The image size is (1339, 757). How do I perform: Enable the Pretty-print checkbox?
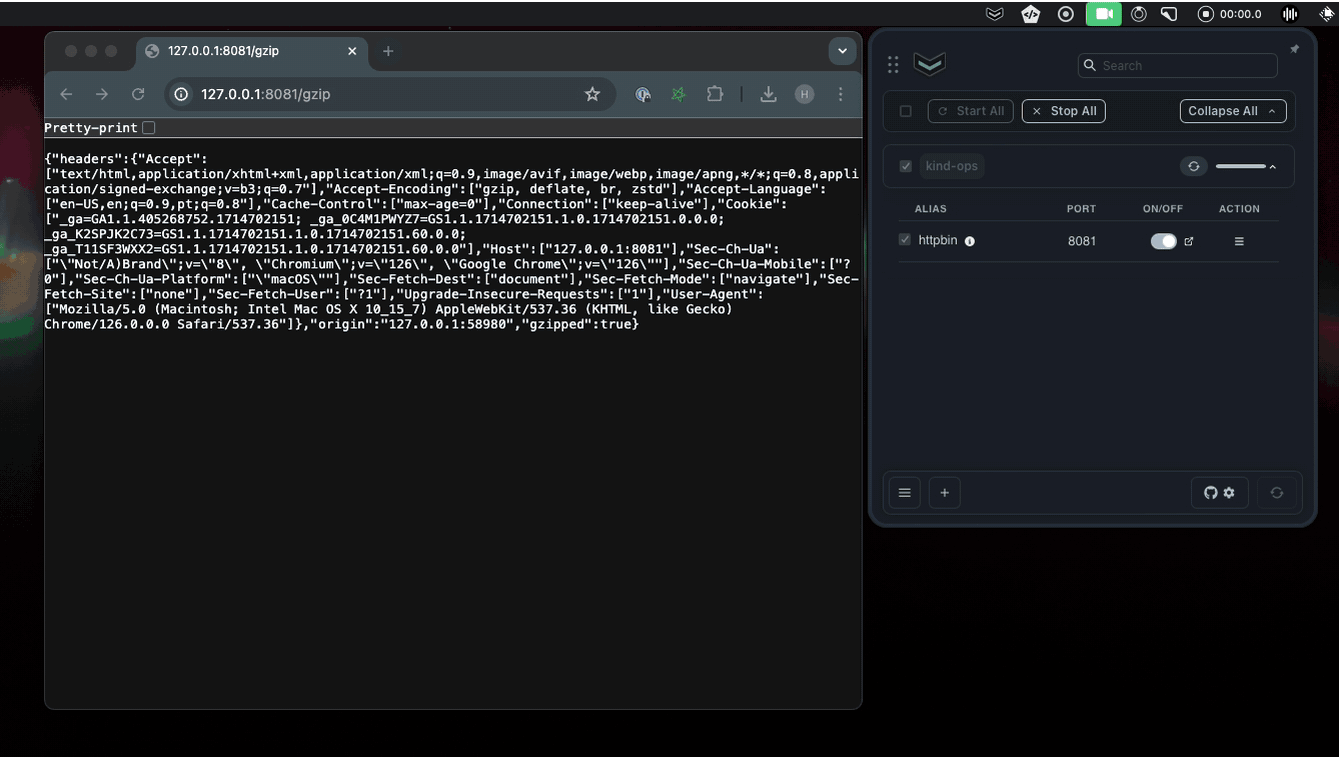(x=148, y=128)
